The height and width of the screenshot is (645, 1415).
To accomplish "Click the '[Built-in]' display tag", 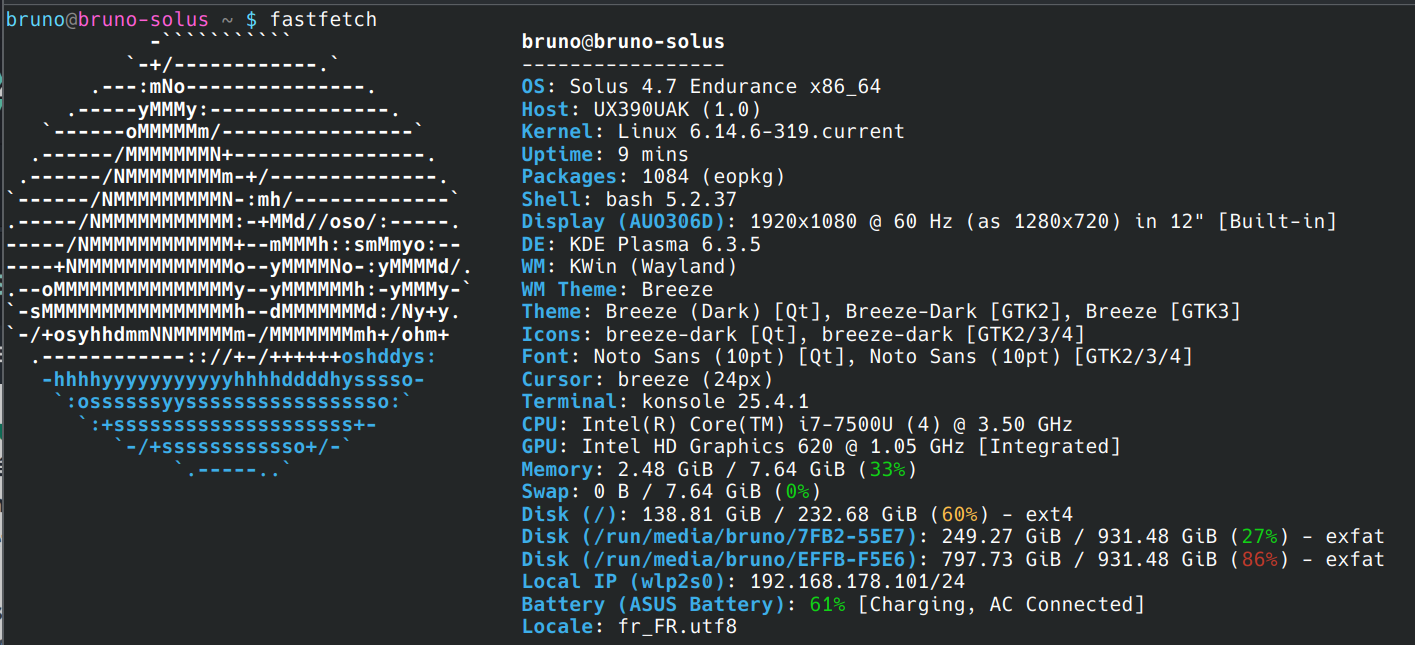I will point(1277,221).
